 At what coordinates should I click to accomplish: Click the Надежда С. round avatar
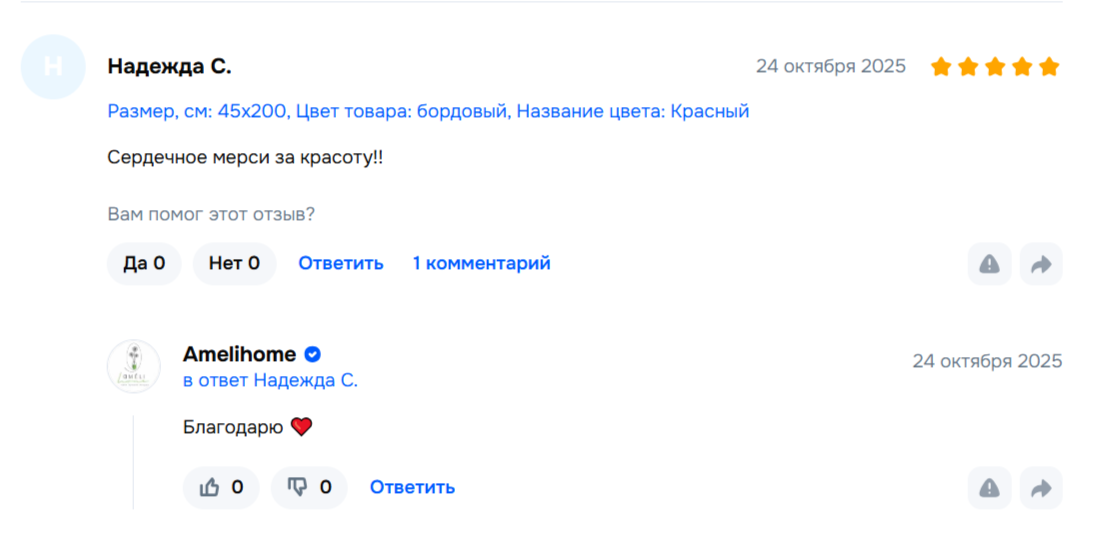pos(53,67)
